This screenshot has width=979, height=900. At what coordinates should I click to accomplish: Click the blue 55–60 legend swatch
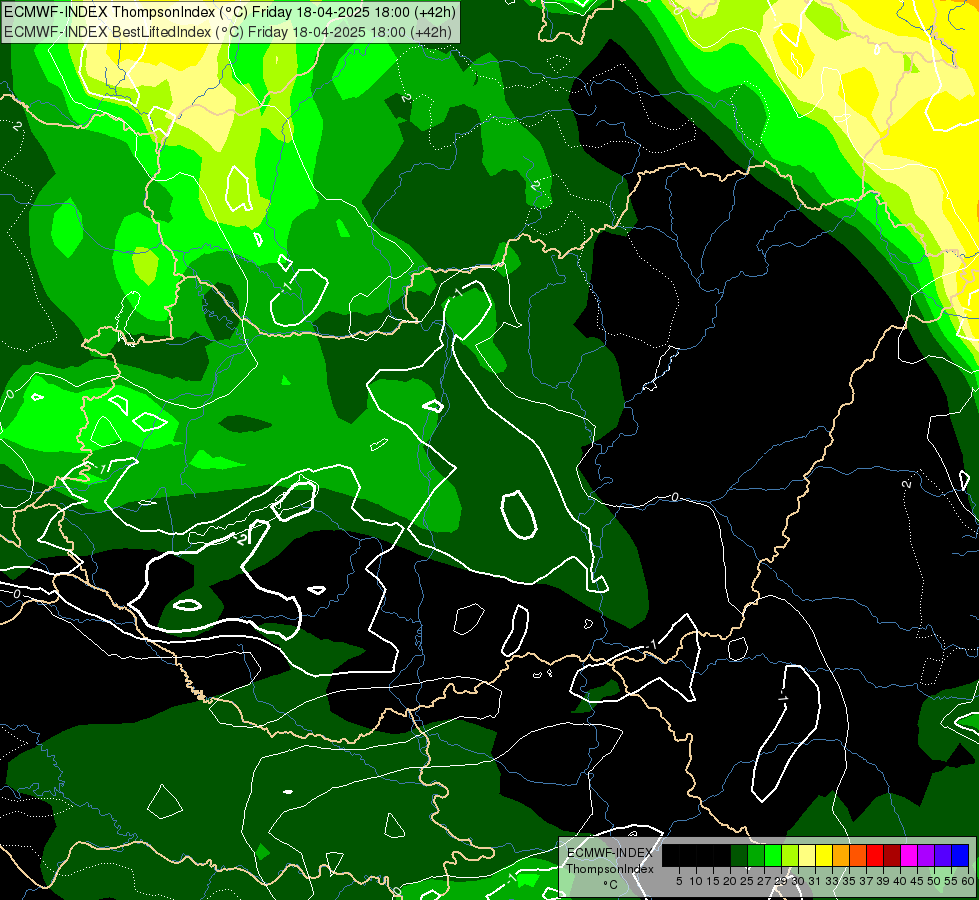tap(960, 856)
